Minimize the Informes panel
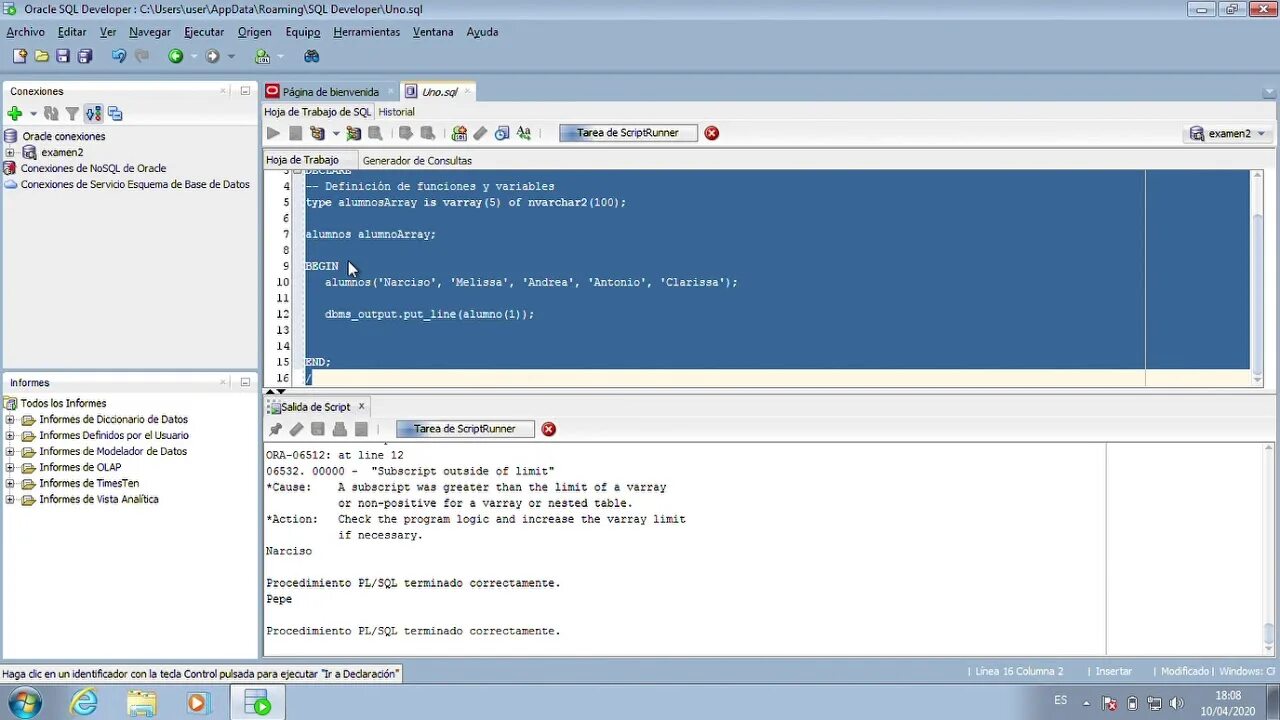The height and width of the screenshot is (720, 1280). (245, 382)
